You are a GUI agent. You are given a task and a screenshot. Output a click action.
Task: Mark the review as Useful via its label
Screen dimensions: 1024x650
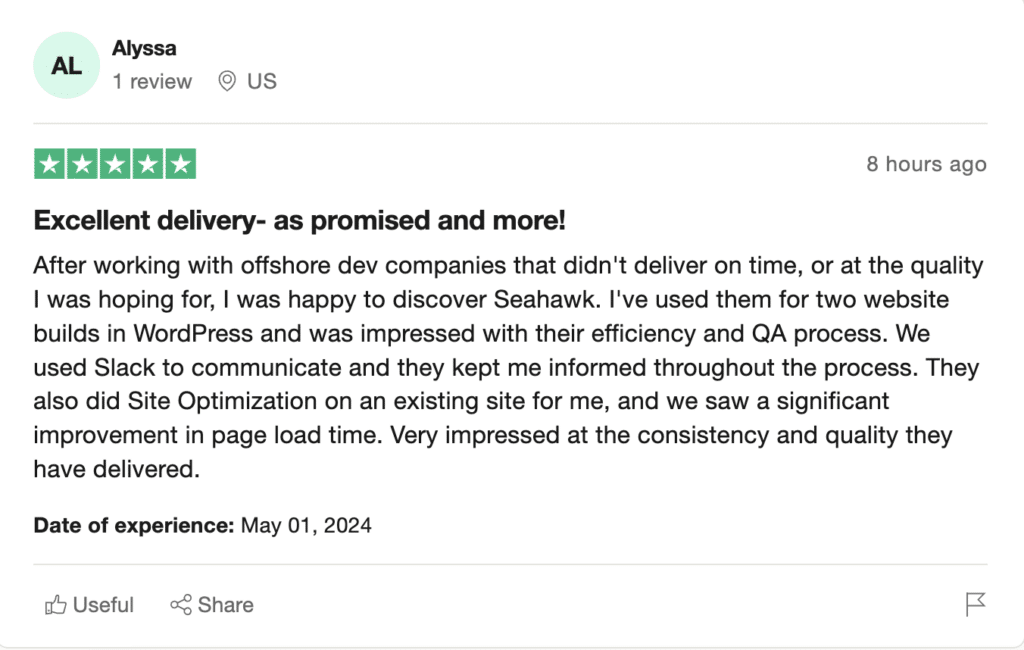click(103, 605)
